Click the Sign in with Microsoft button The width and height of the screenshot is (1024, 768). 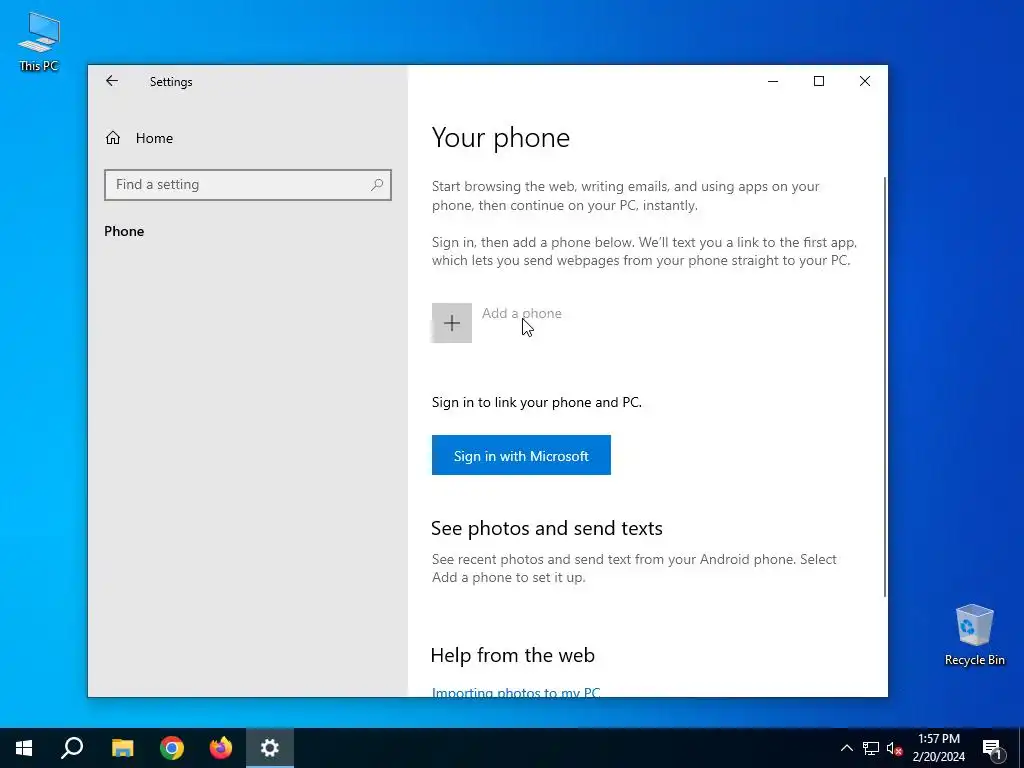click(x=521, y=455)
